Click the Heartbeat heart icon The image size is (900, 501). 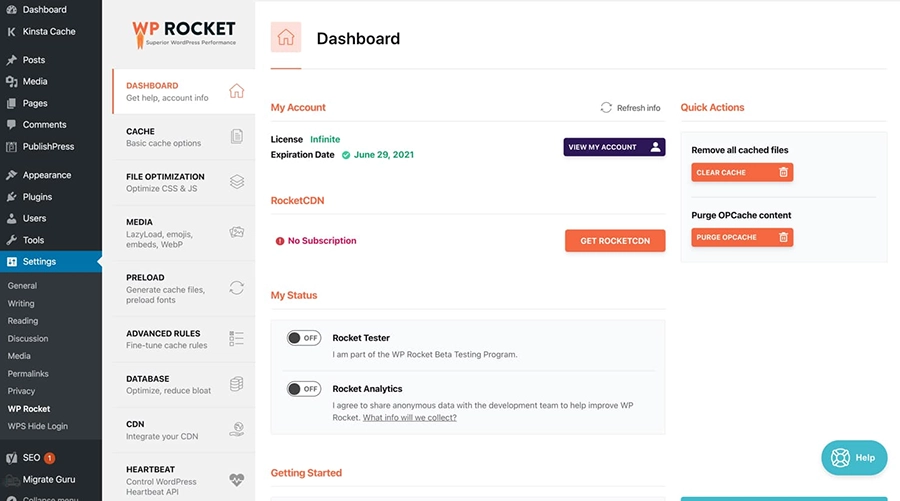tap(237, 480)
